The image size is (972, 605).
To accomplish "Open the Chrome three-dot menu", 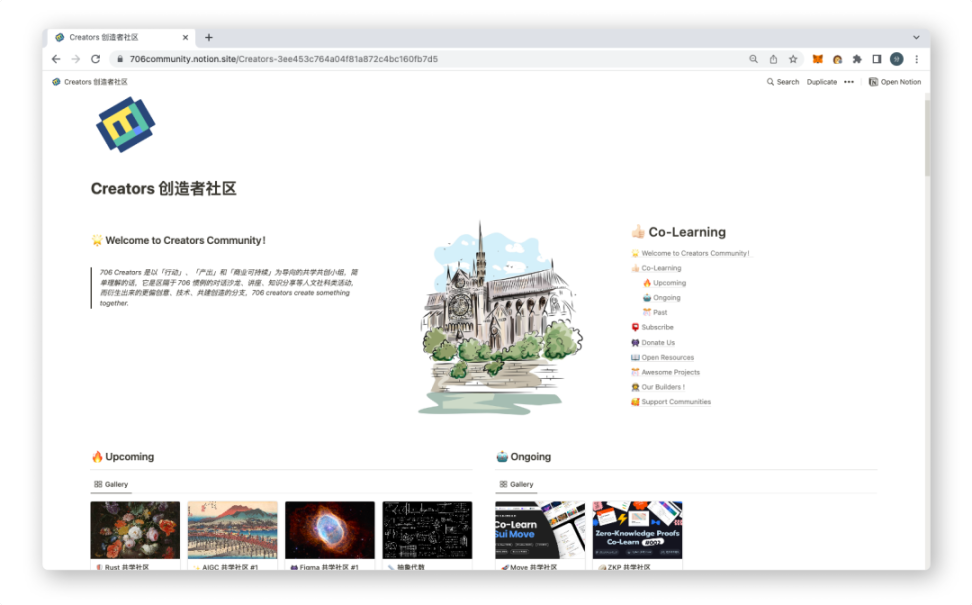I will pos(916,59).
